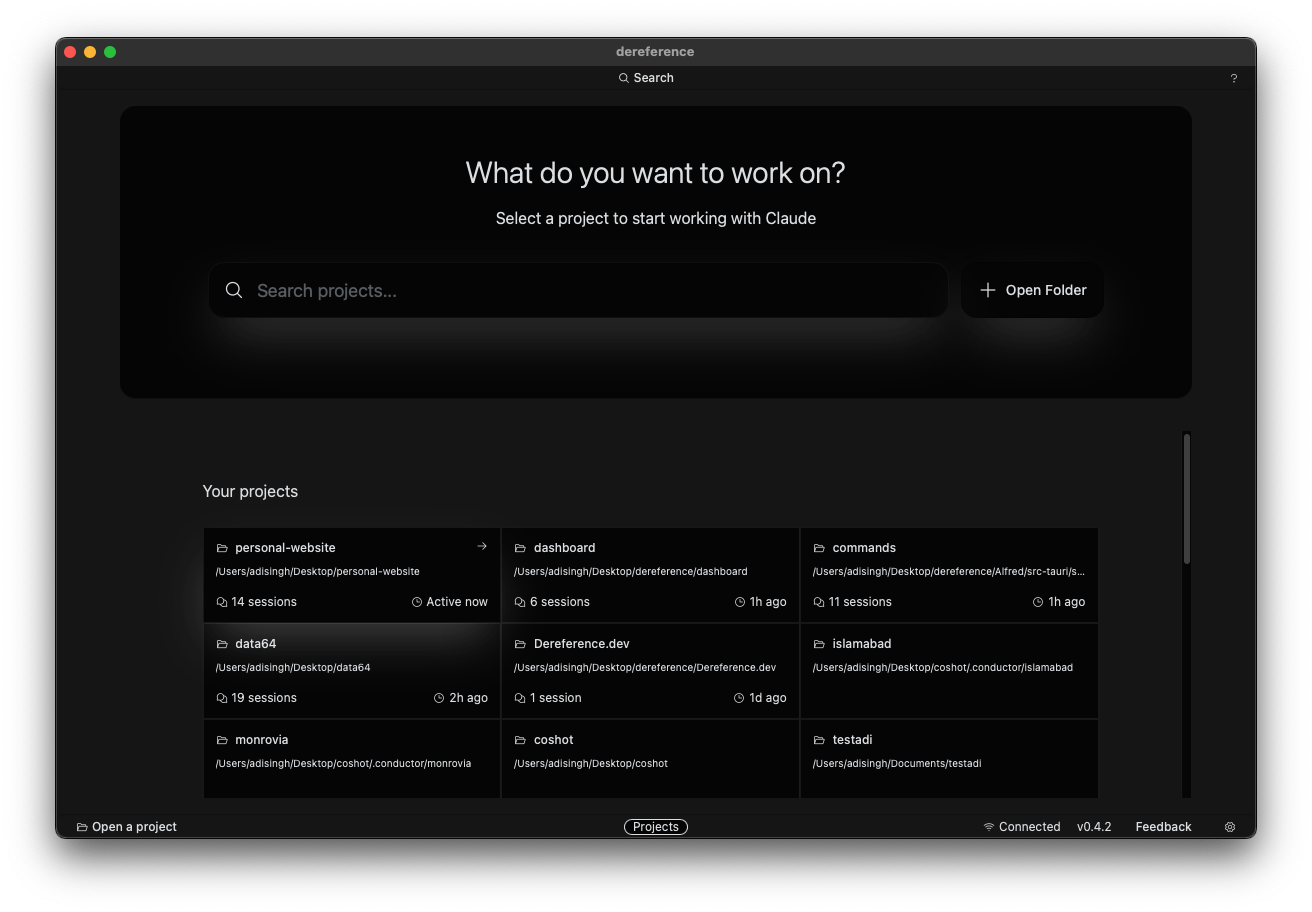Open the dashboard project
This screenshot has height=912, width=1312.
(x=650, y=575)
